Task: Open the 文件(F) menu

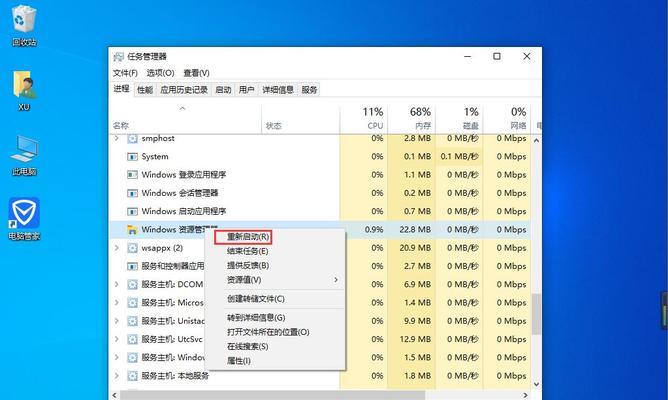Action: (125, 73)
